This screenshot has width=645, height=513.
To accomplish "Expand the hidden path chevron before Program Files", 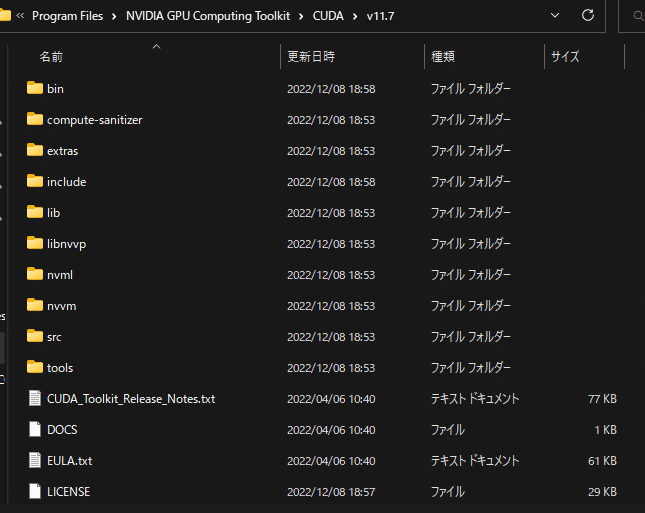I will coord(20,16).
